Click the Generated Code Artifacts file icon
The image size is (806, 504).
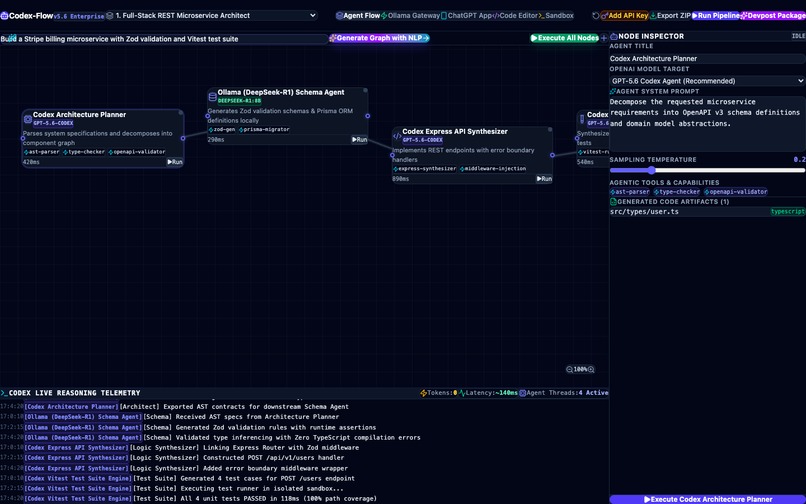[x=613, y=202]
